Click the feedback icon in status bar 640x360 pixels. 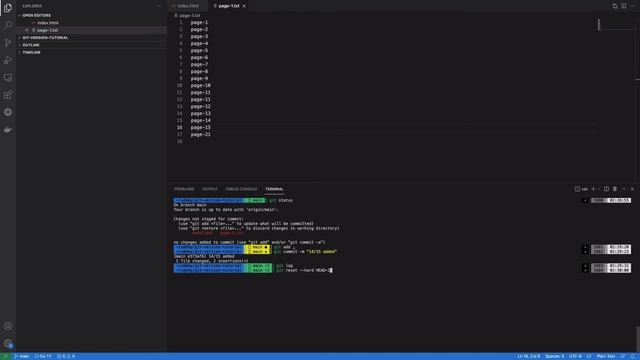(x=623, y=356)
